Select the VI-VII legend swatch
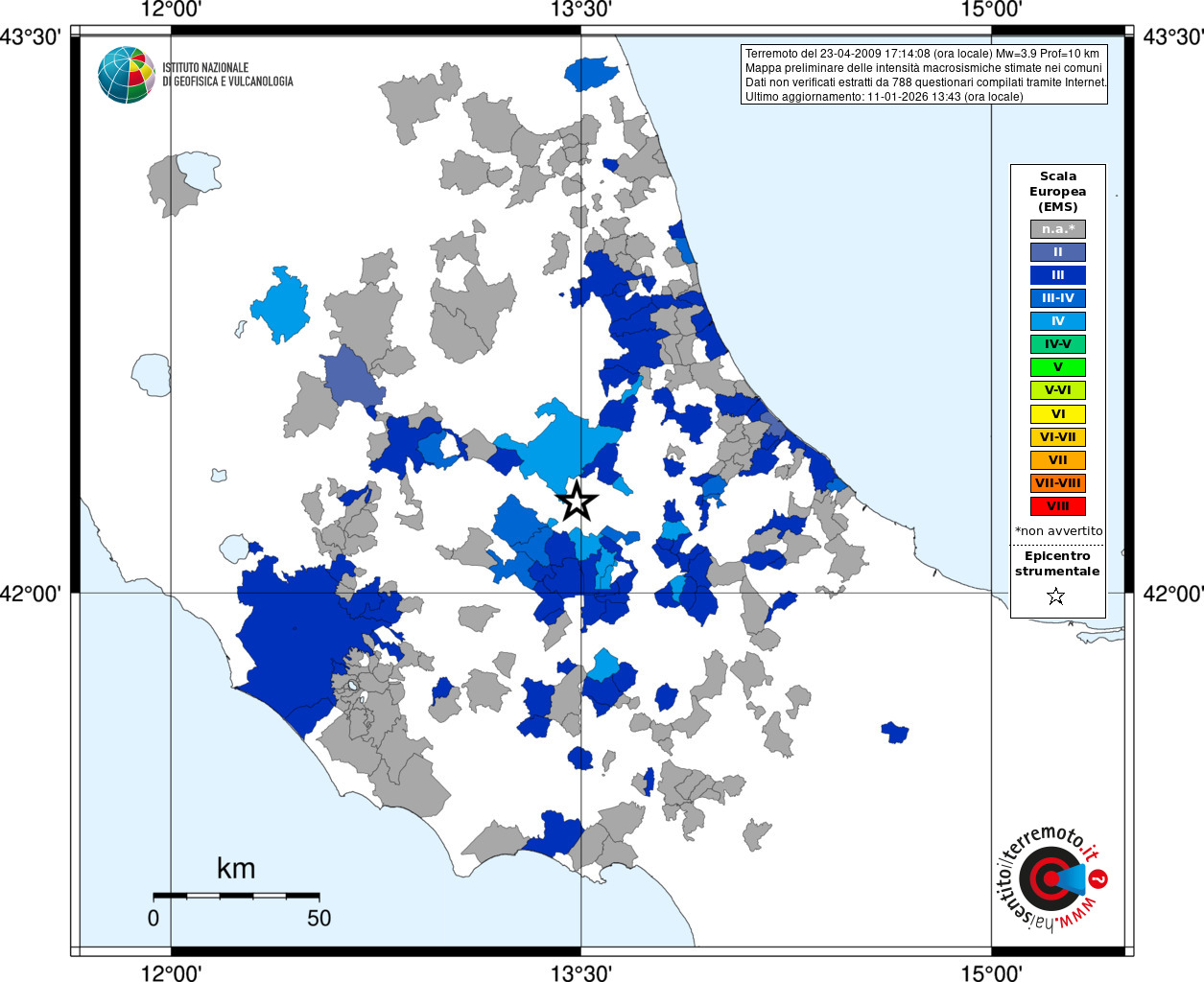The height and width of the screenshot is (982, 1204). (1058, 437)
